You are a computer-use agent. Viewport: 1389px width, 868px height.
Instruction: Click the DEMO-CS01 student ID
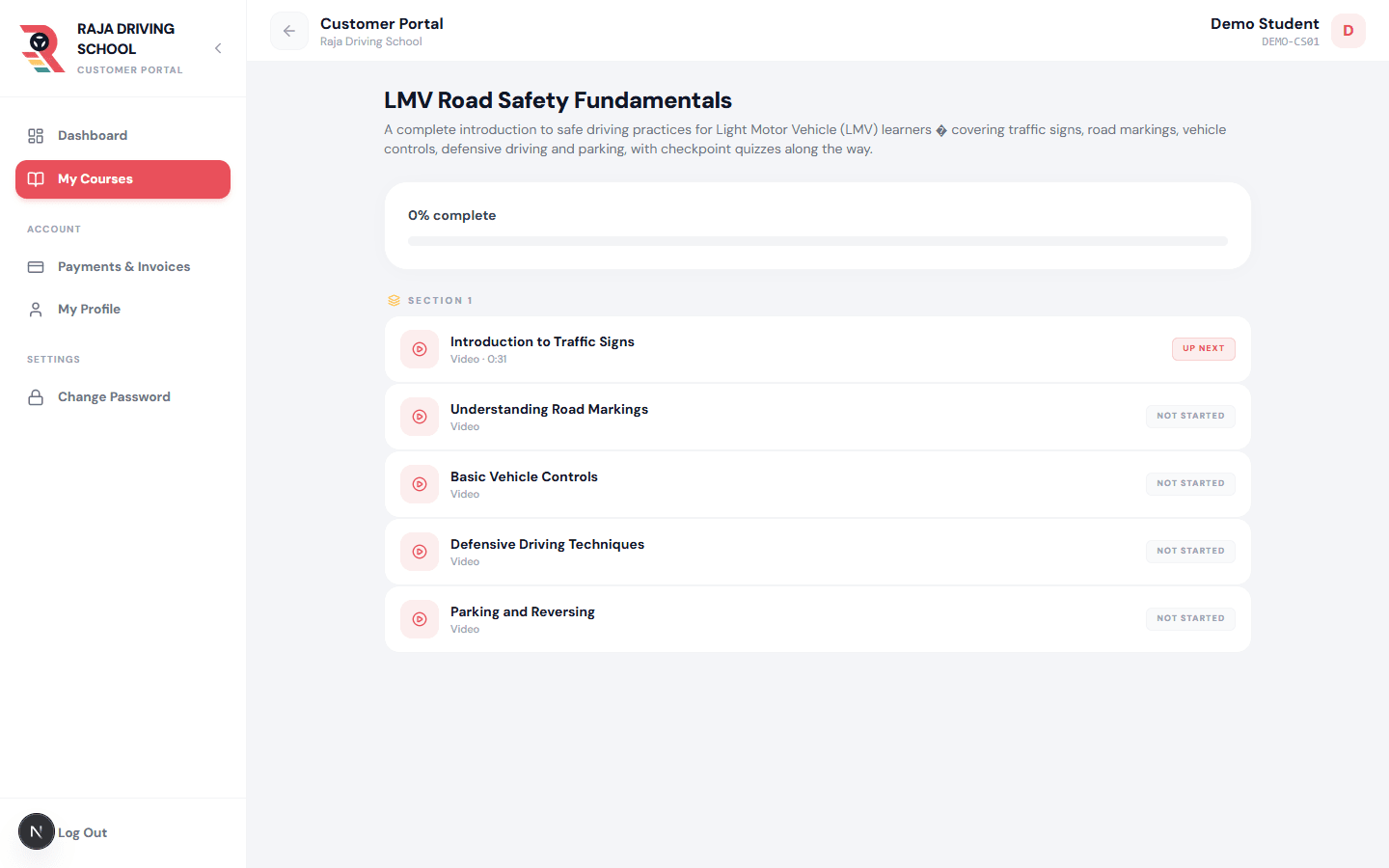[x=1291, y=42]
